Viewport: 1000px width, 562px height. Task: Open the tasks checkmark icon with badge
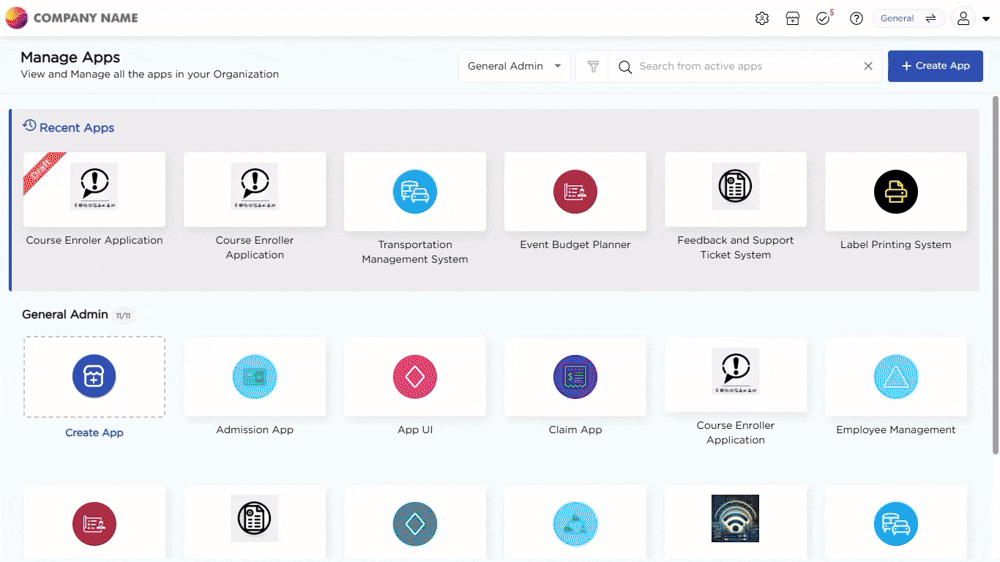click(x=823, y=19)
